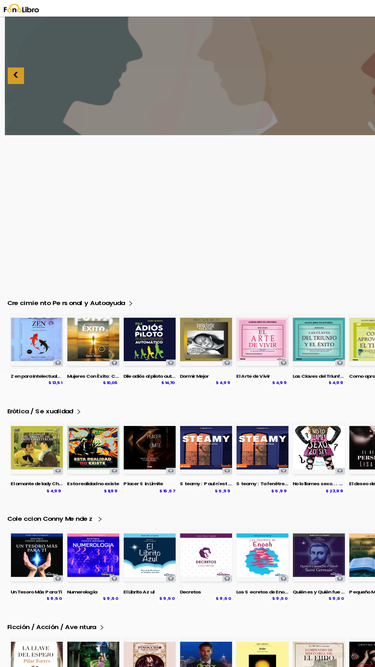Click the price under Zen para intelectuales

pos(55,383)
